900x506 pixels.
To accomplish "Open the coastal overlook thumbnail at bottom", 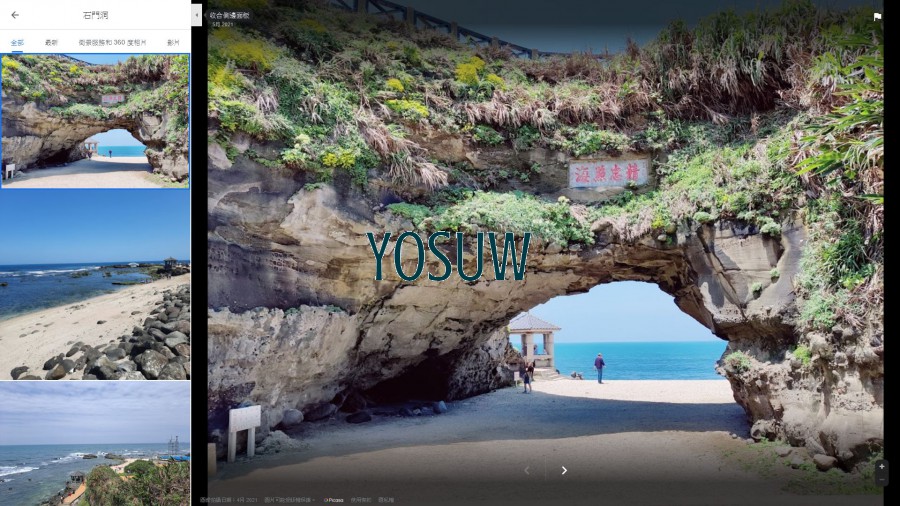I will point(95,444).
